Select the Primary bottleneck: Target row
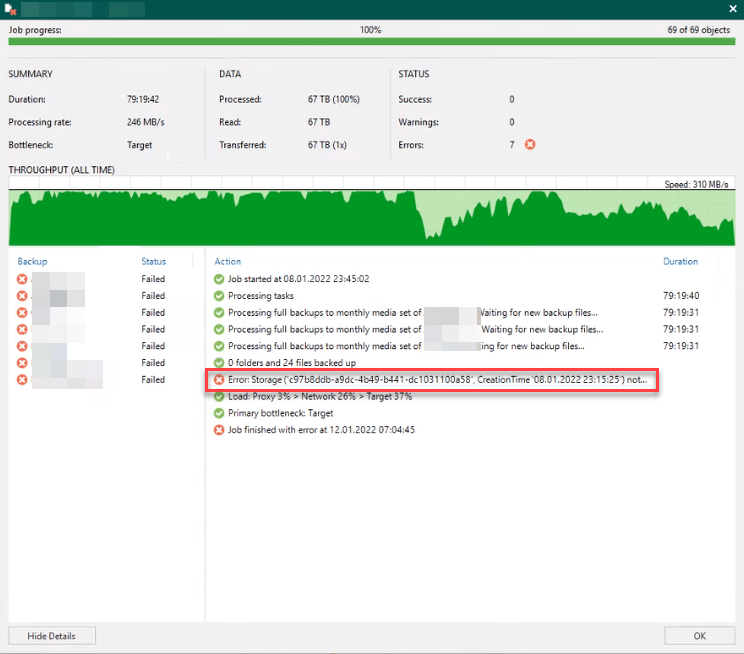The image size is (744, 654). [x=280, y=413]
